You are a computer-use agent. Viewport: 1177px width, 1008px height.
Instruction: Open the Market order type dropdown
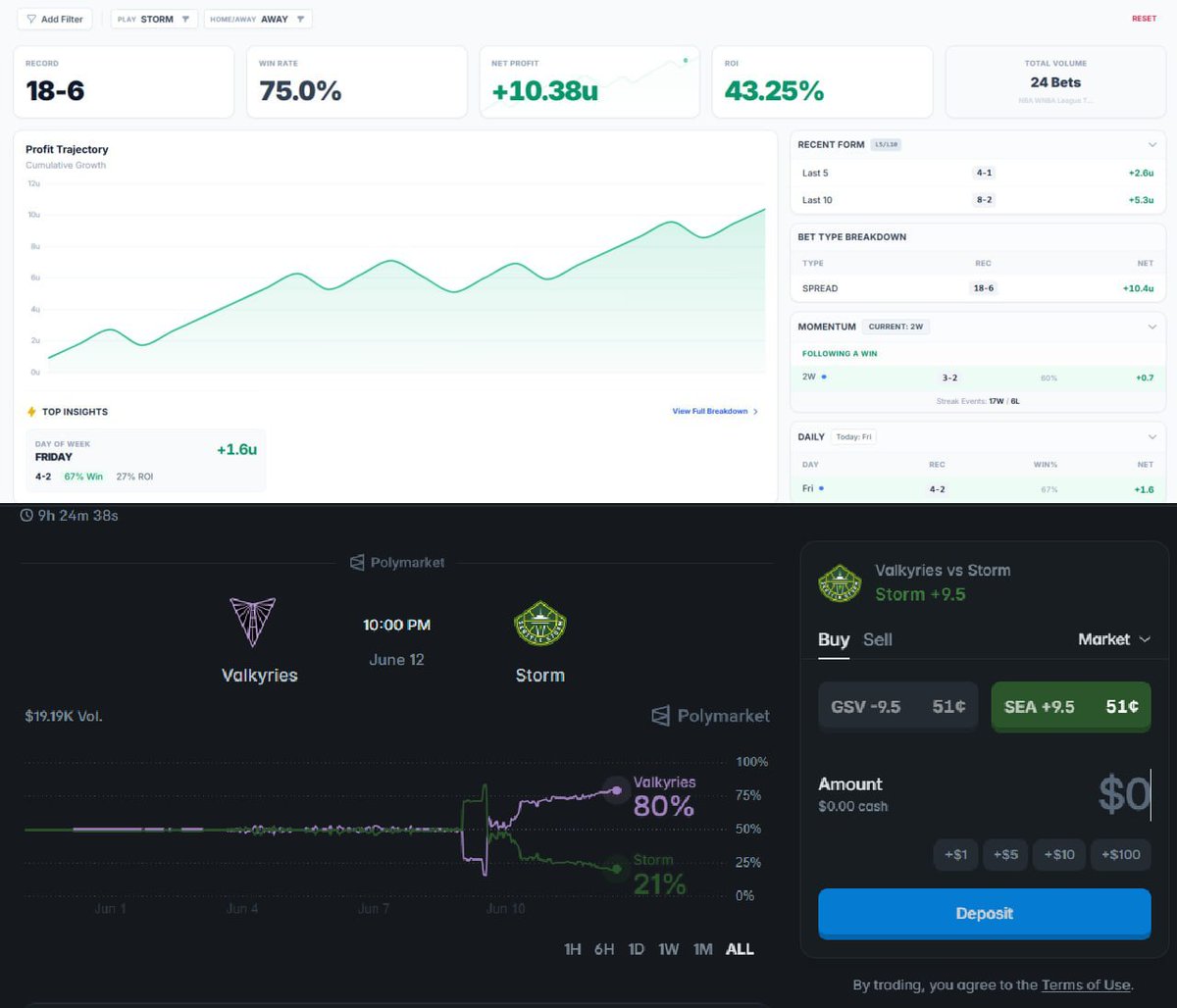tap(1114, 639)
